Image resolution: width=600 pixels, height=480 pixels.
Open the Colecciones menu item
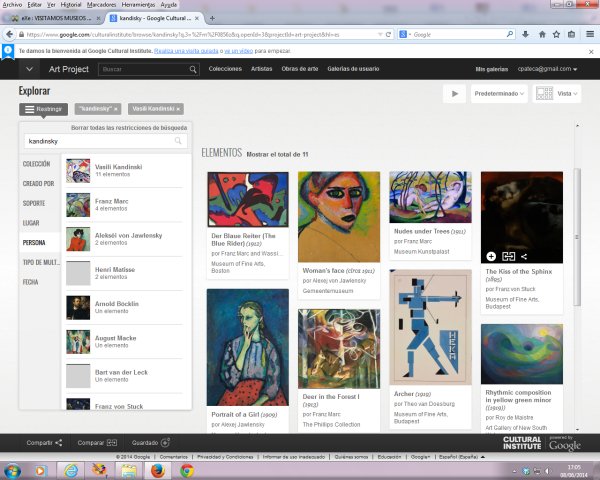pos(225,69)
